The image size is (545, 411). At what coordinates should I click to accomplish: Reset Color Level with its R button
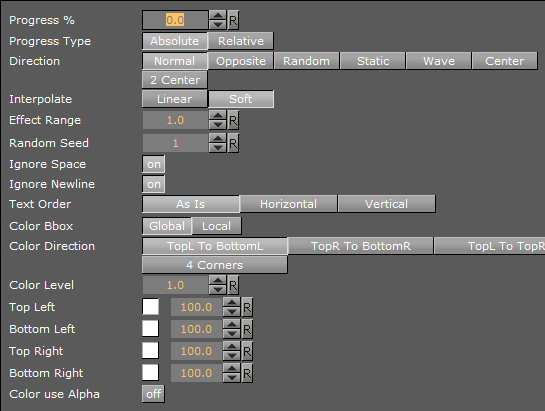tap(233, 285)
